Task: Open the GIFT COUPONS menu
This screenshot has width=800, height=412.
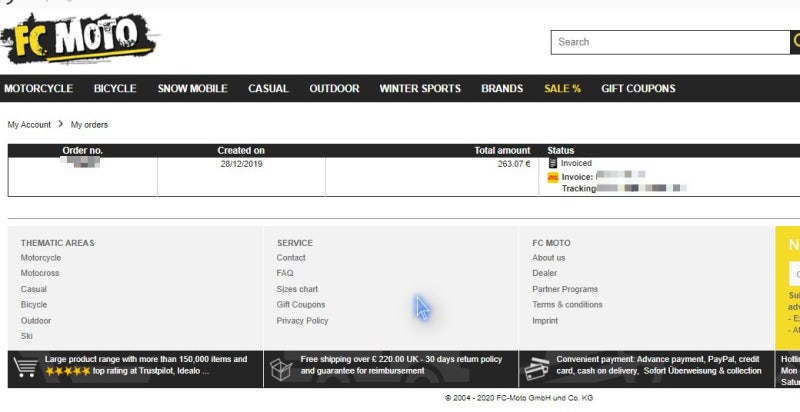Action: point(638,88)
